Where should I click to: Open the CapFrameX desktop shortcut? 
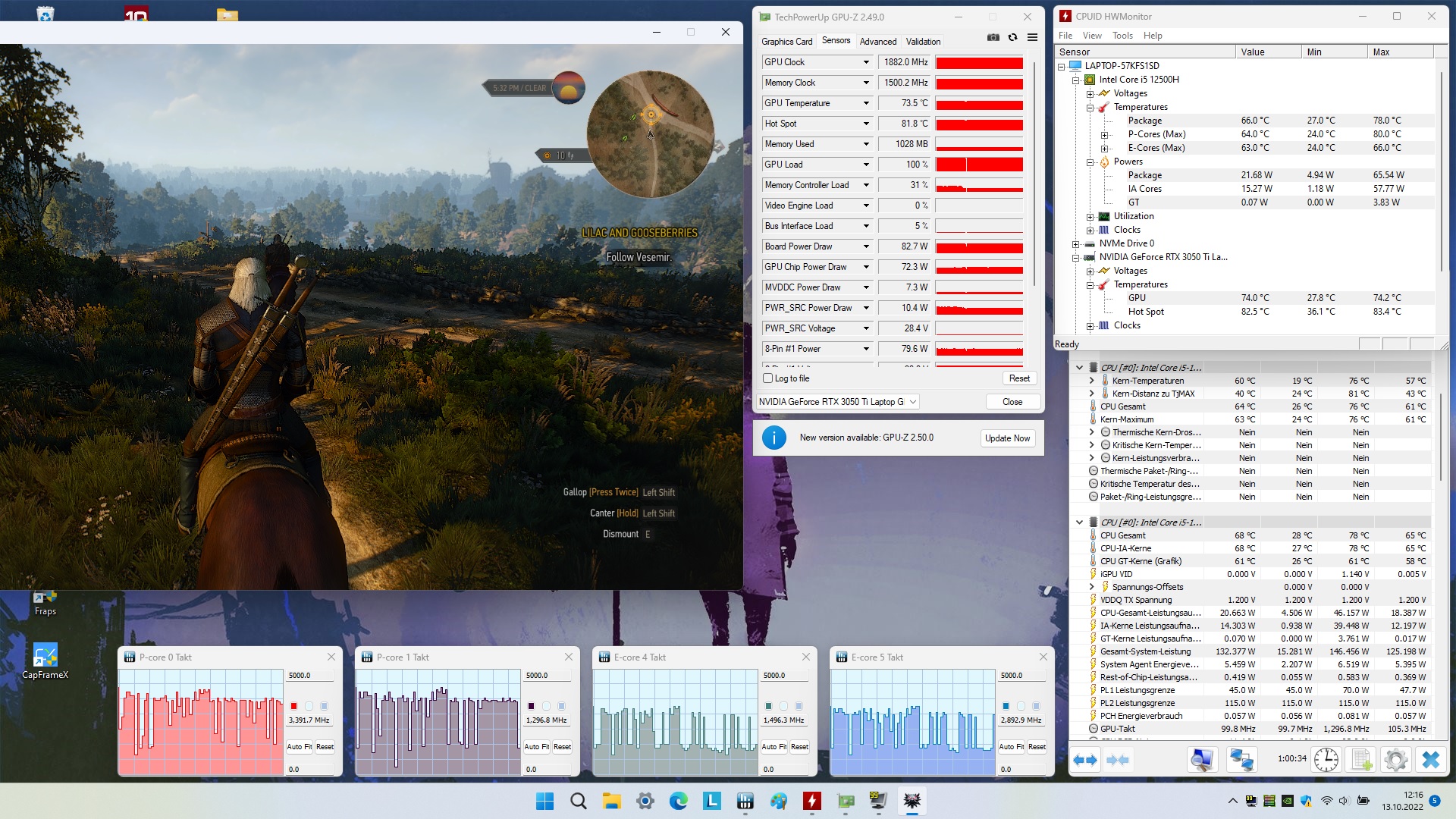(45, 661)
